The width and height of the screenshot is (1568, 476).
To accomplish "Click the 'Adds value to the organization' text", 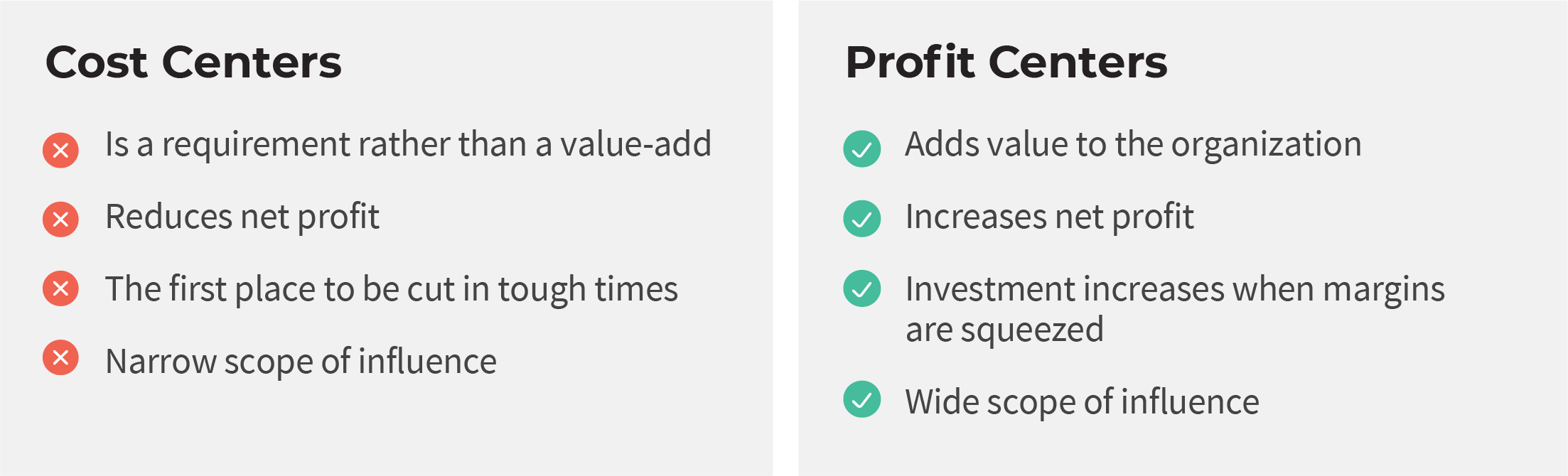I will [1133, 146].
